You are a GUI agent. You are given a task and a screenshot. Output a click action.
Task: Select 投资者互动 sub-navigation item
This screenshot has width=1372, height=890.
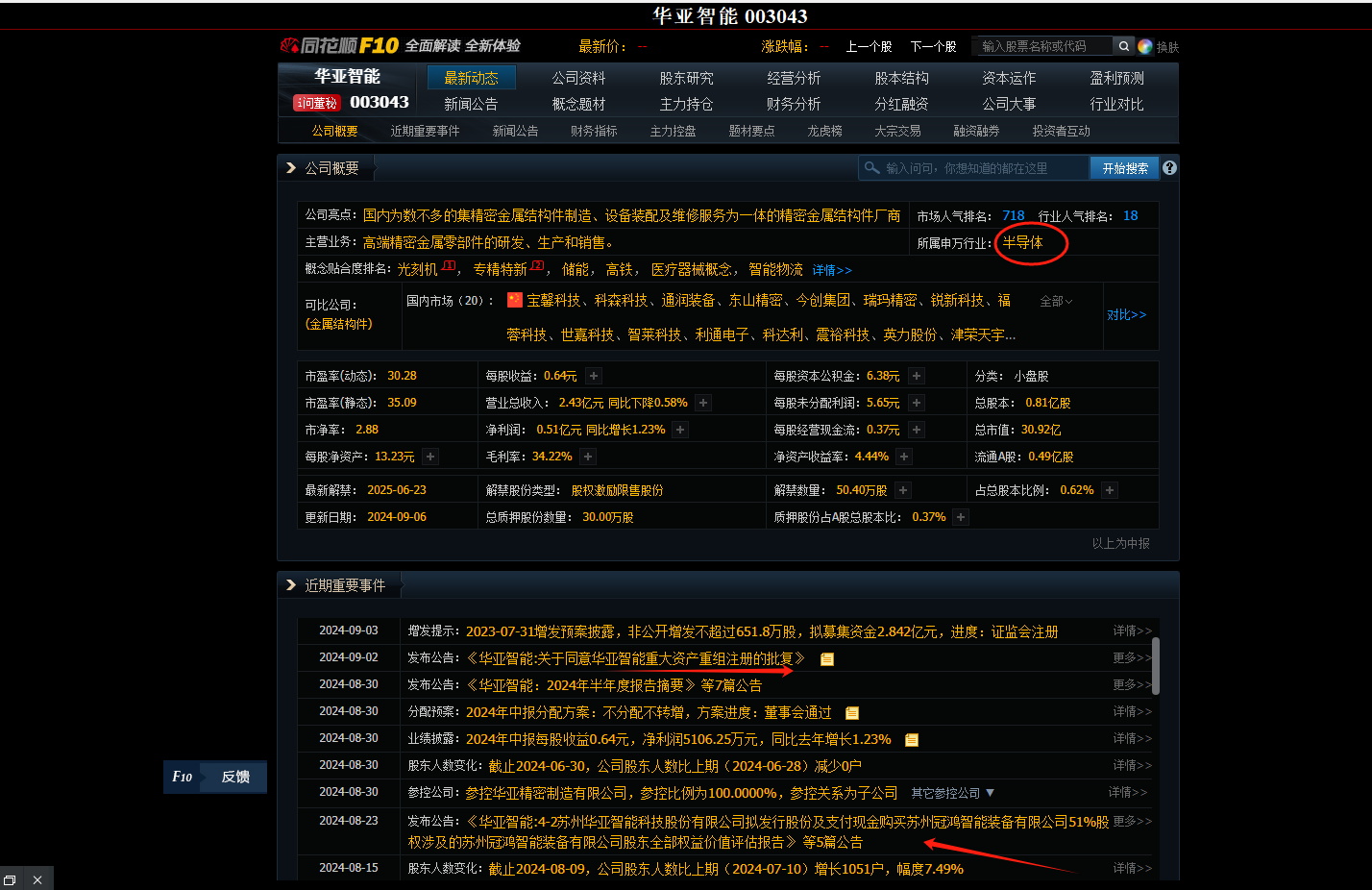click(x=1061, y=131)
